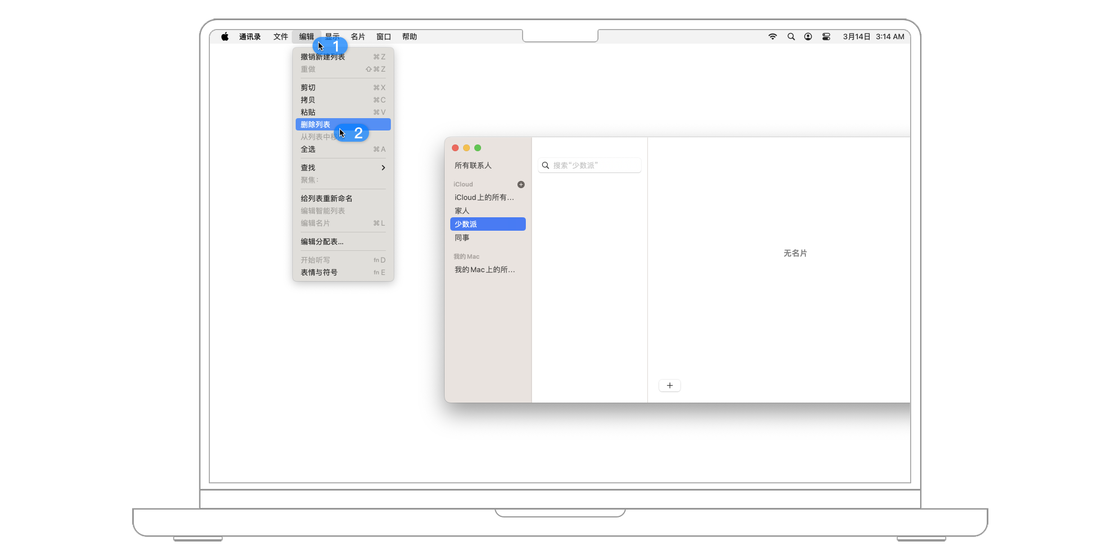Click the greyed 编辑名片 menu entry
The image size is (1120, 560).
click(343, 223)
